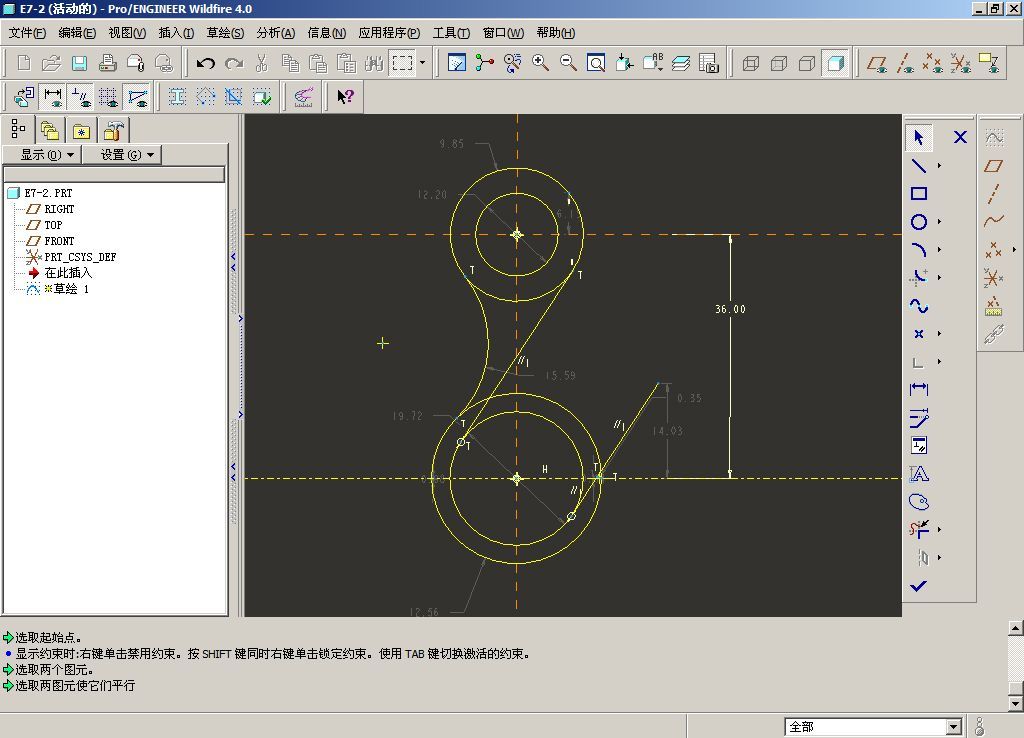The width and height of the screenshot is (1024, 738).
Task: Select the Mirror tool
Action: 922,558
